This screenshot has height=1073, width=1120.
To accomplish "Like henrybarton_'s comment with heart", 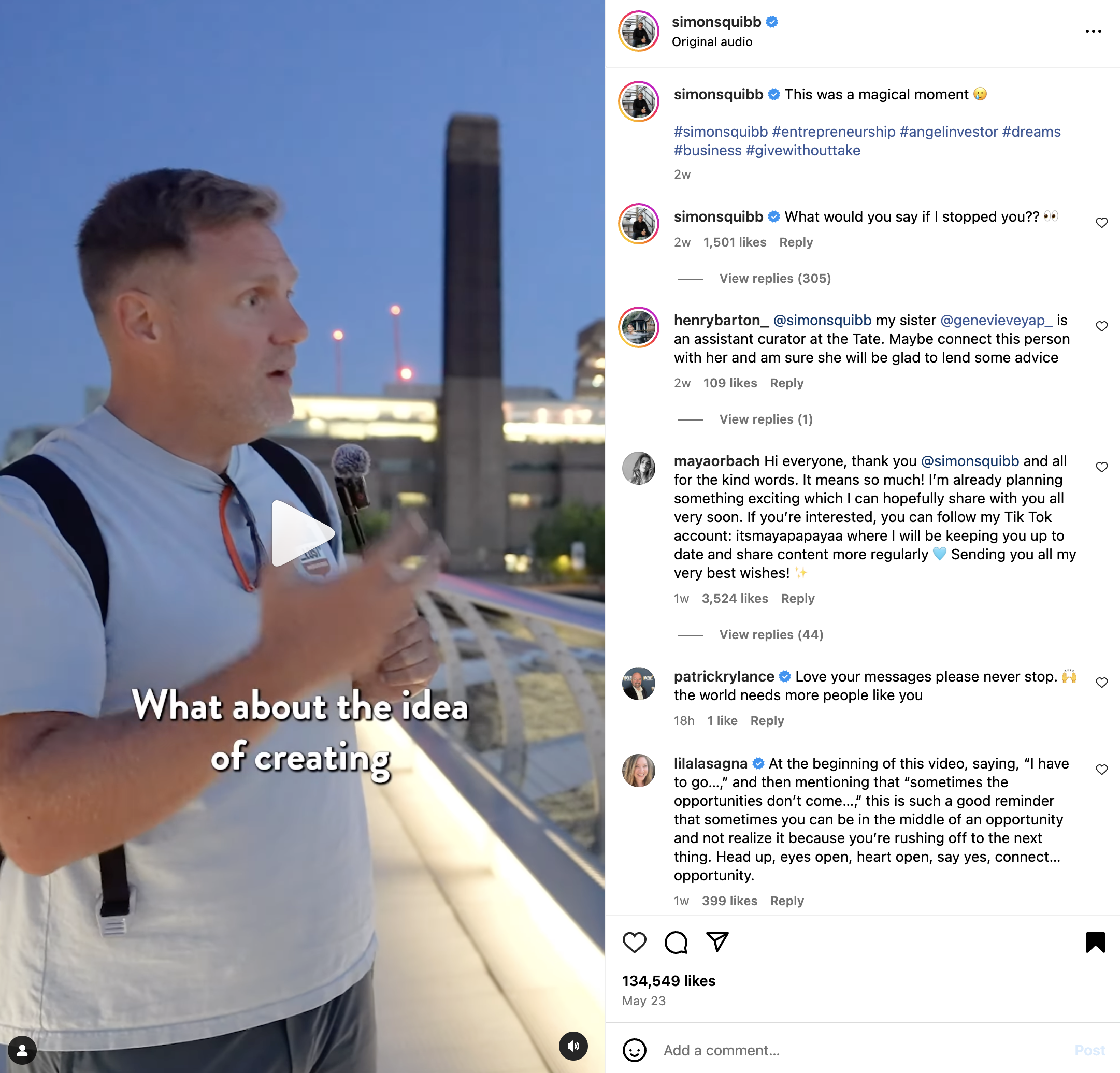I will [x=1102, y=326].
